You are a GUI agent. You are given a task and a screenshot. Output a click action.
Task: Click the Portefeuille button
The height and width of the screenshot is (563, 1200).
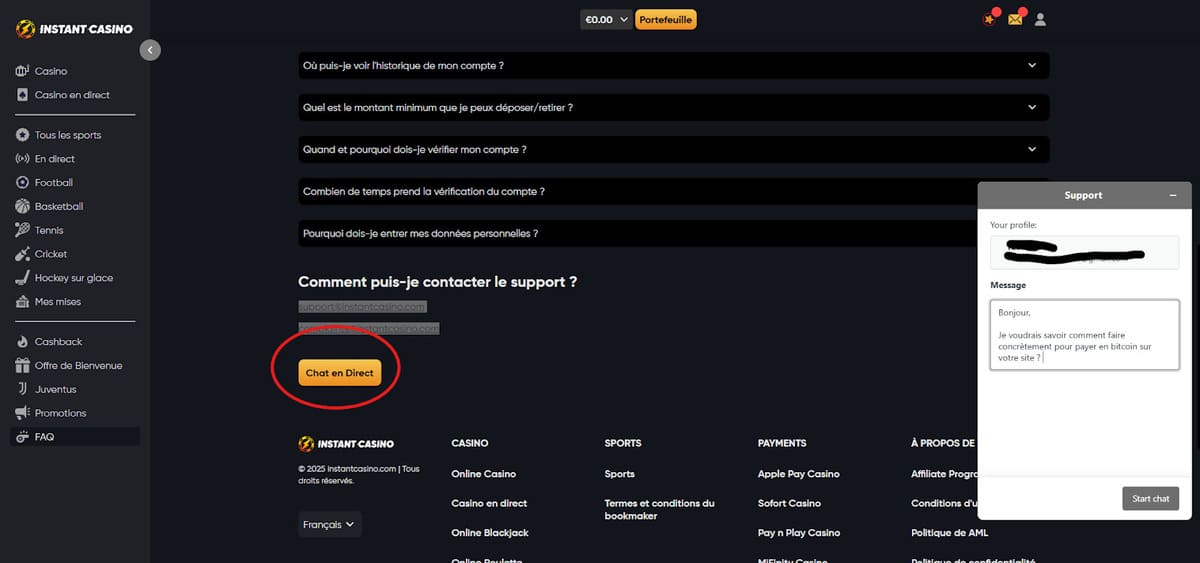coord(666,19)
